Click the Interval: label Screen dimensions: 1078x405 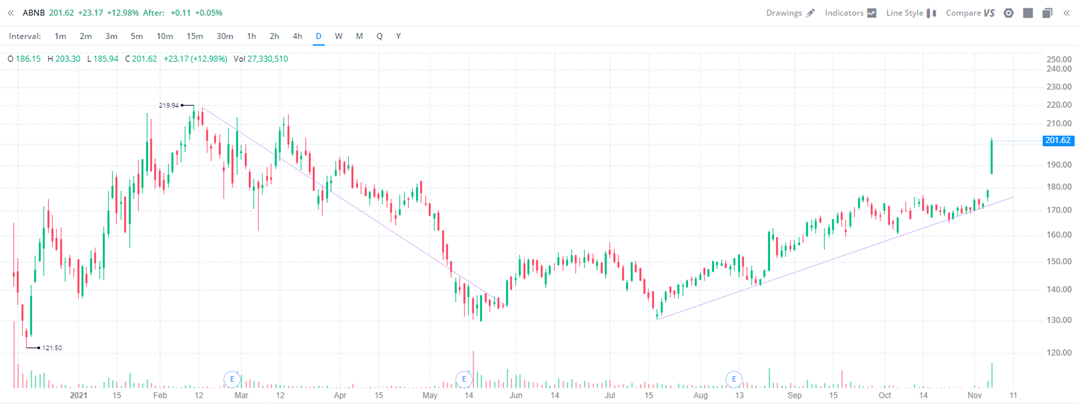(25, 36)
